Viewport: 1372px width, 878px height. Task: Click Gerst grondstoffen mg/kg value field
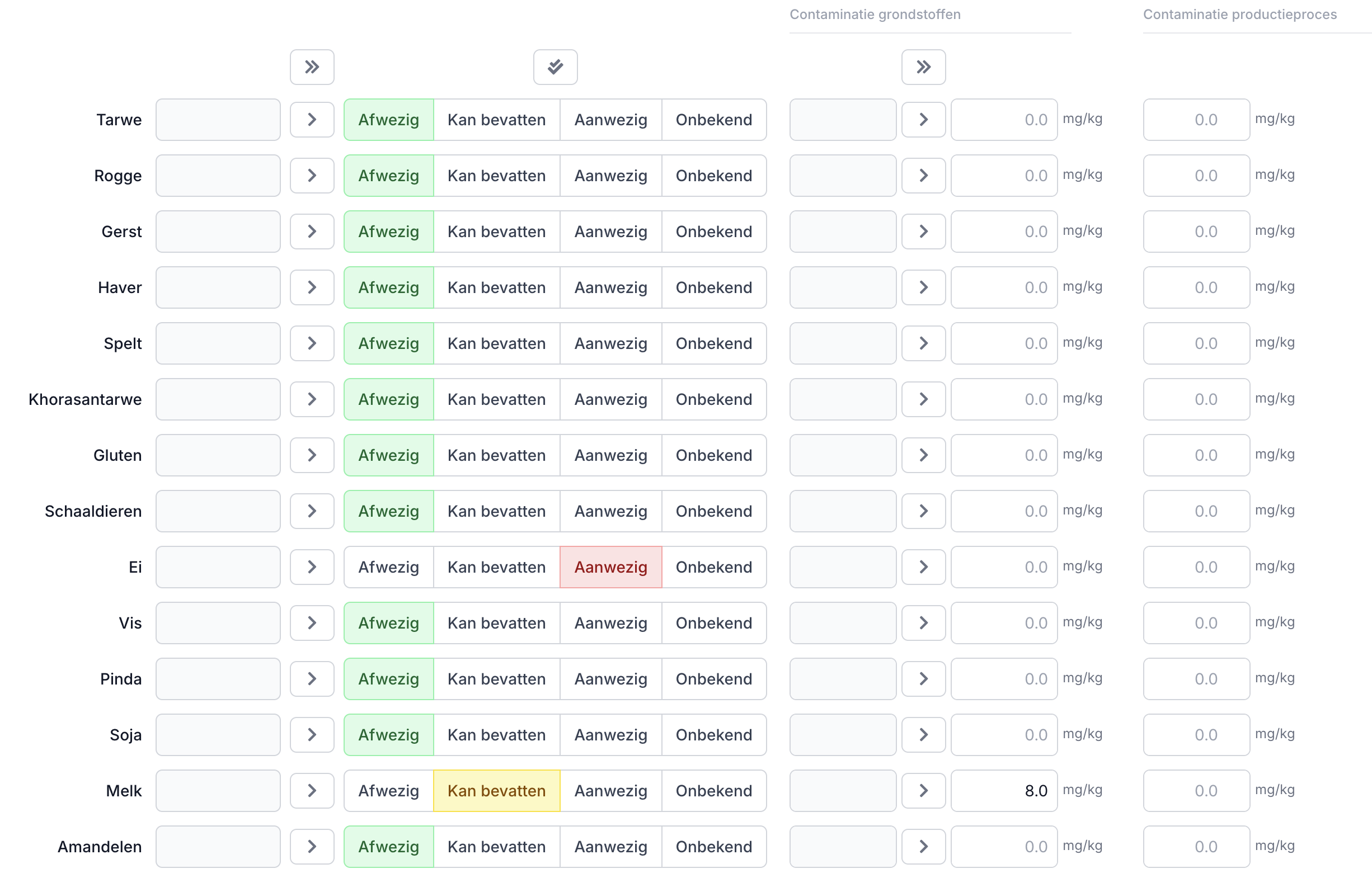[1003, 232]
